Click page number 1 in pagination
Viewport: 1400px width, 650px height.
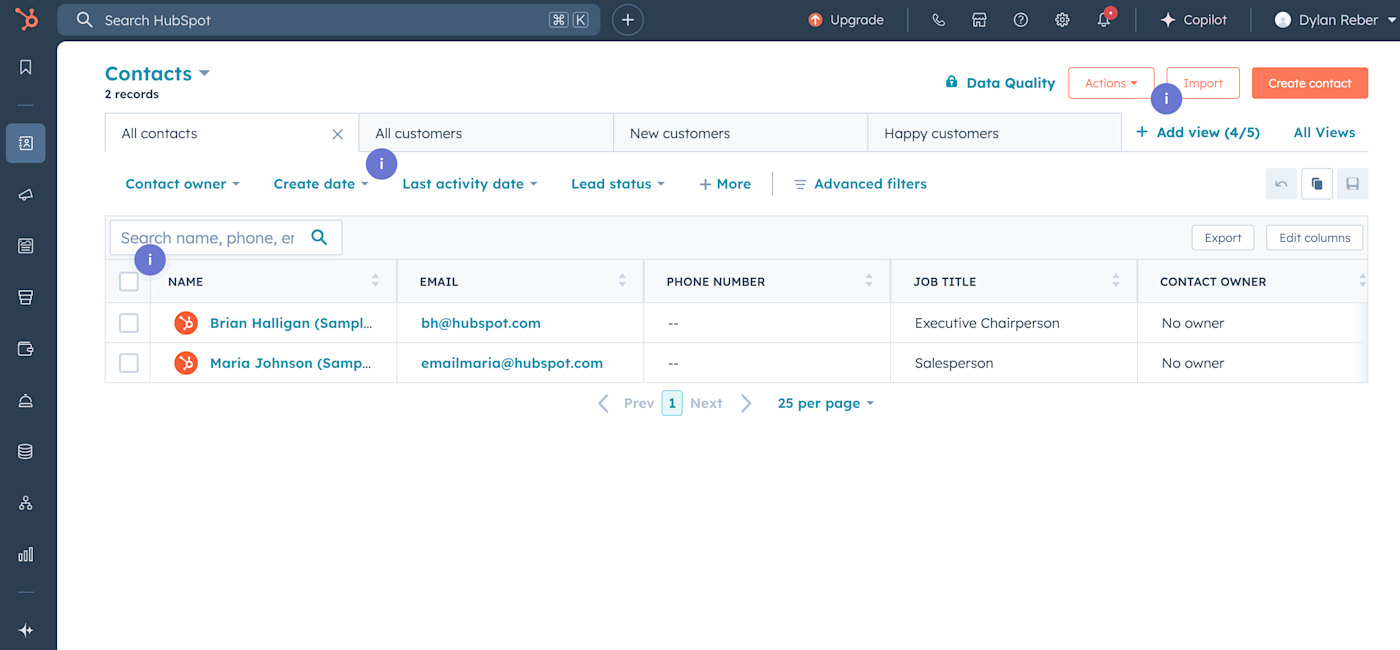tap(672, 403)
